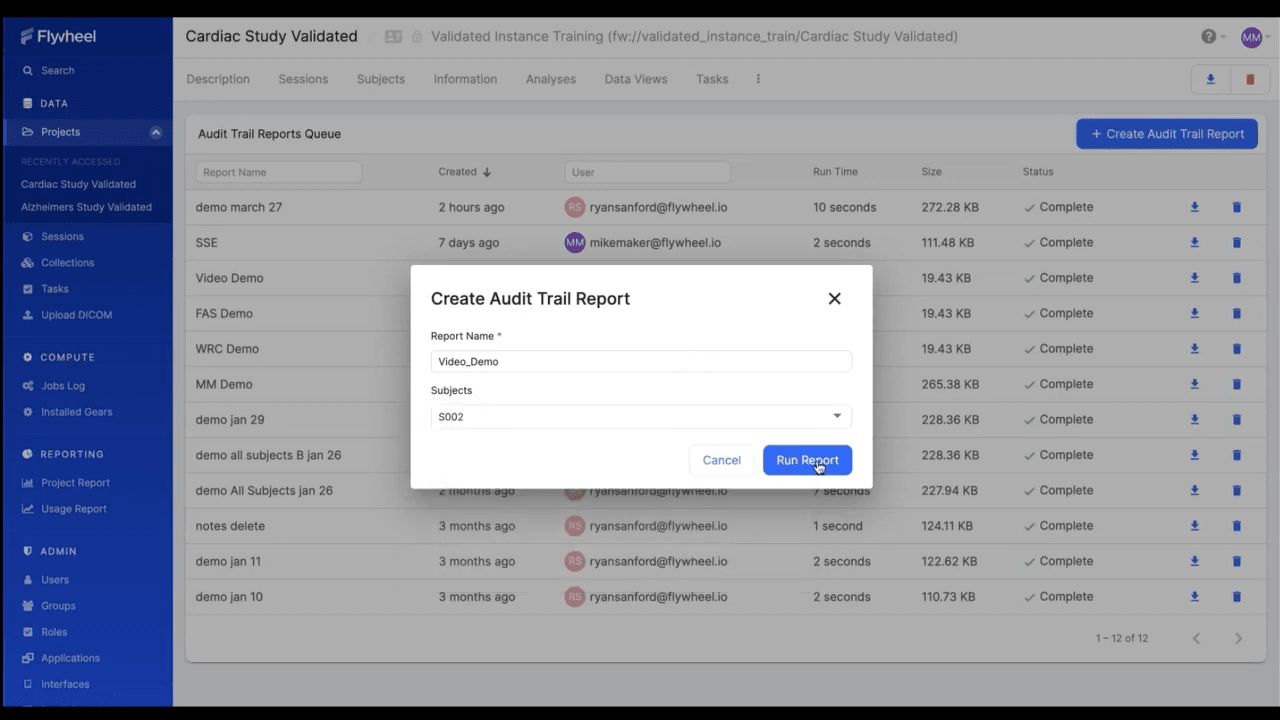The width and height of the screenshot is (1280, 720).
Task: Open Installed Gears panel
Action: 76,411
